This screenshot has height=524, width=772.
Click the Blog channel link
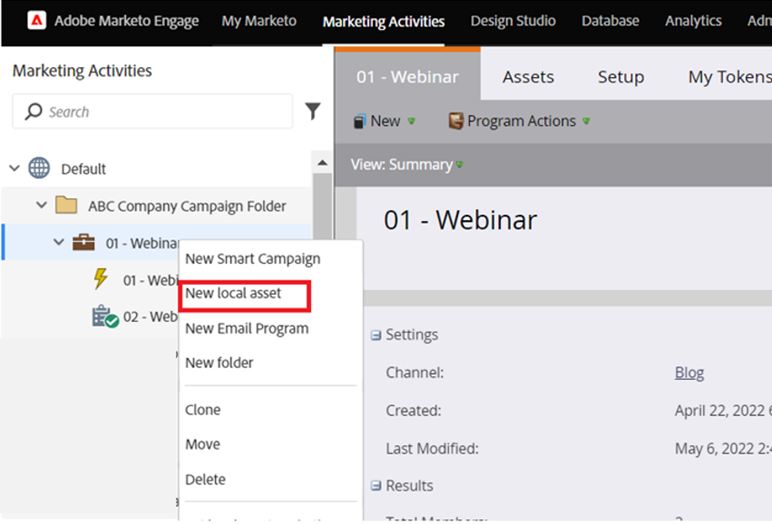689,373
